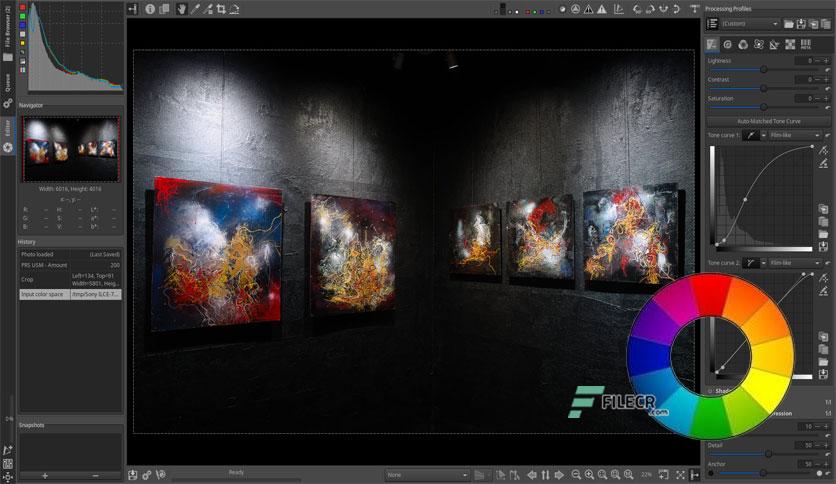Decrease Contrast with minus button
The image size is (836, 484).
pyautogui.click(x=818, y=79)
